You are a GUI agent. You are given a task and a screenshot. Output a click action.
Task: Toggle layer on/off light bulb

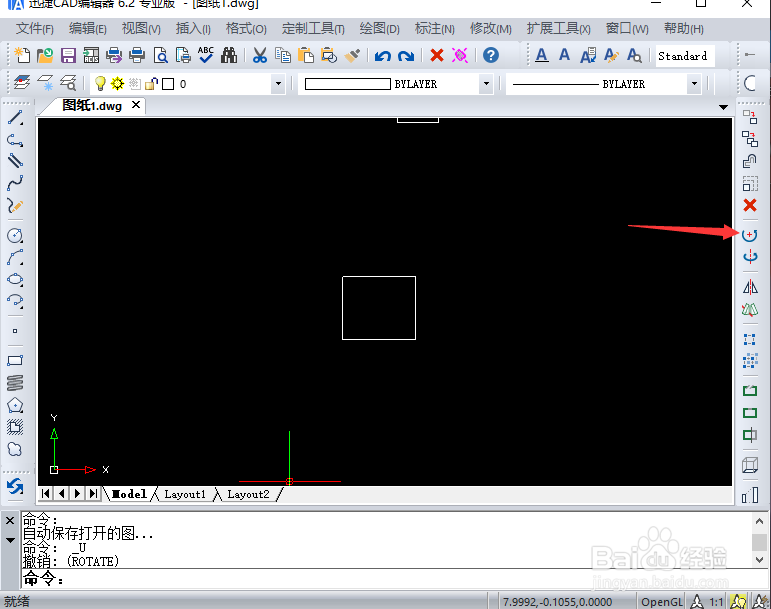coord(100,84)
